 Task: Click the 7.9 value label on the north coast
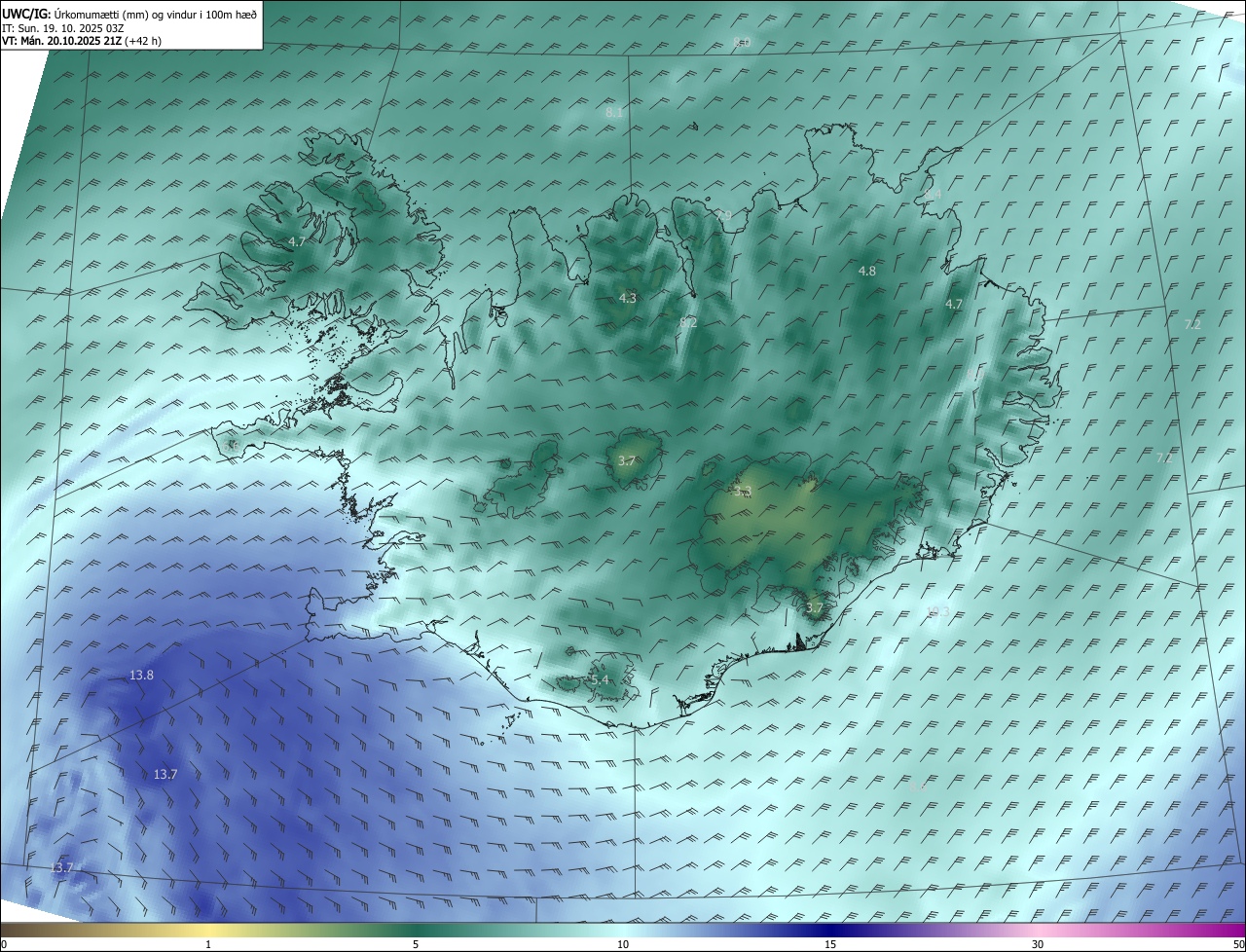[x=722, y=215]
